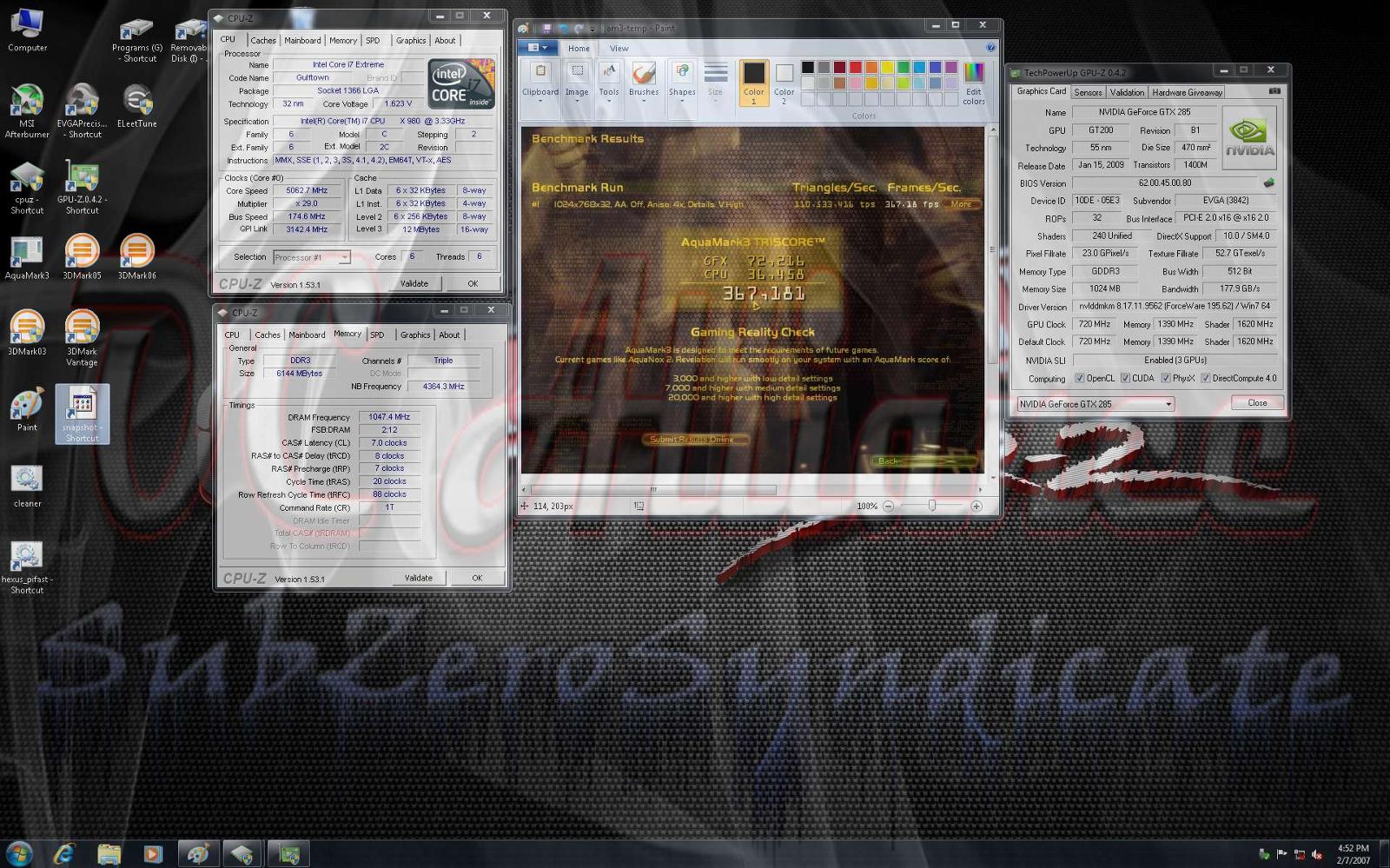Click Validate in the top CPU-Z window
This screenshot has height=868, width=1390.
tap(414, 283)
